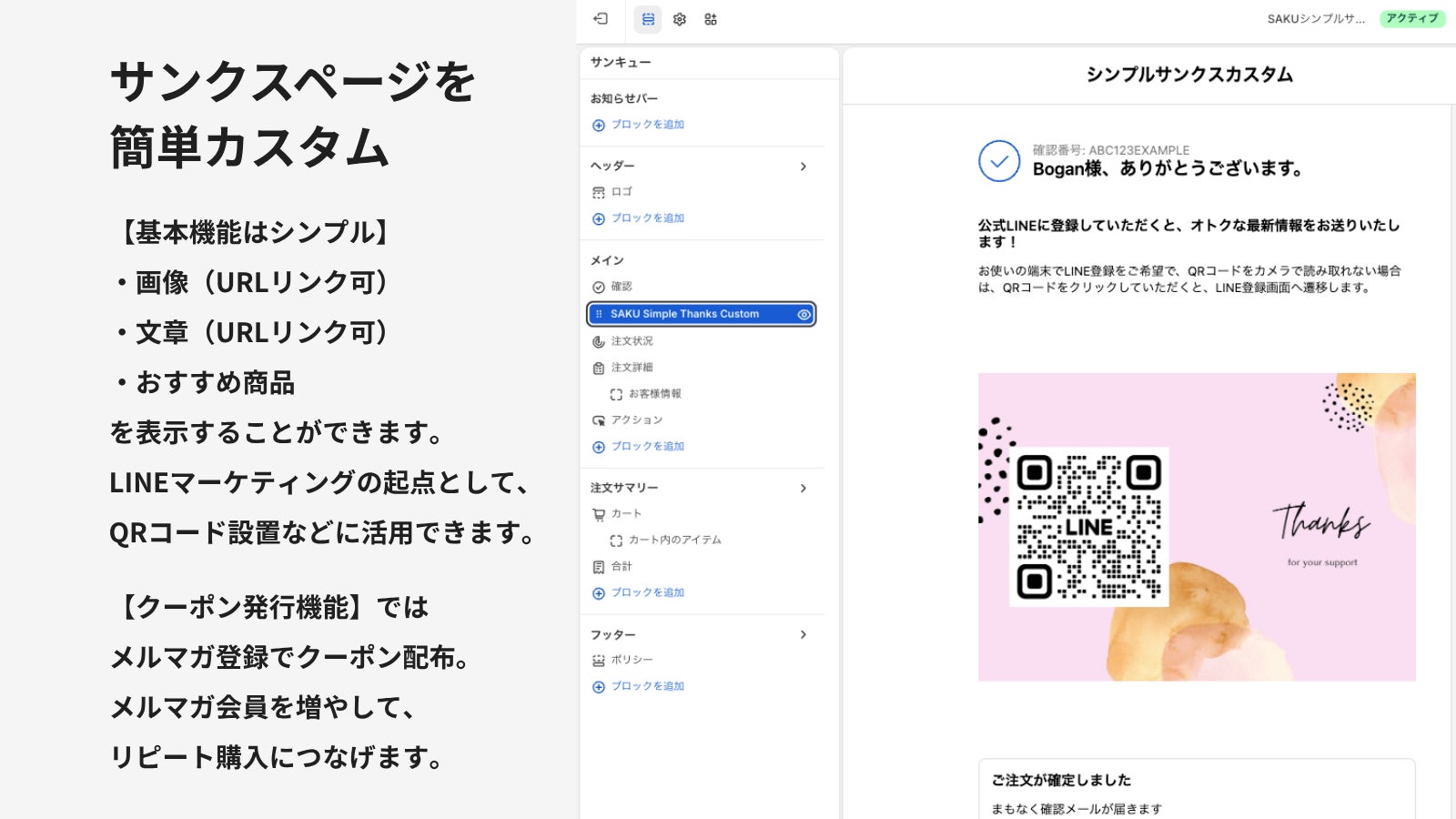This screenshot has height=819, width=1456.
Task: Add a block to ヘッダー section
Action: (x=647, y=218)
